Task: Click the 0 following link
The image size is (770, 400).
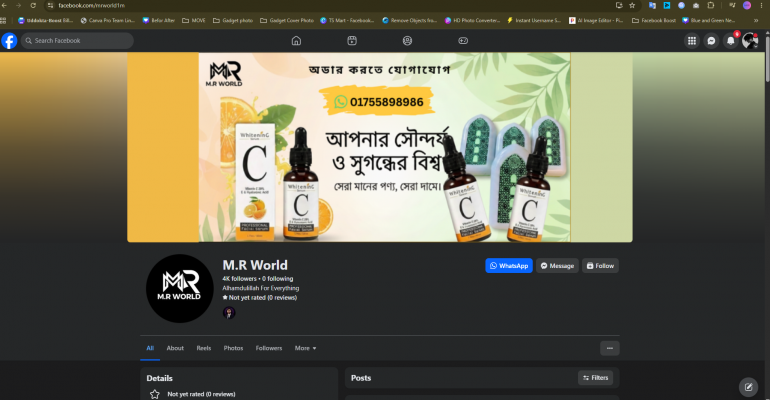Action: tap(277, 278)
